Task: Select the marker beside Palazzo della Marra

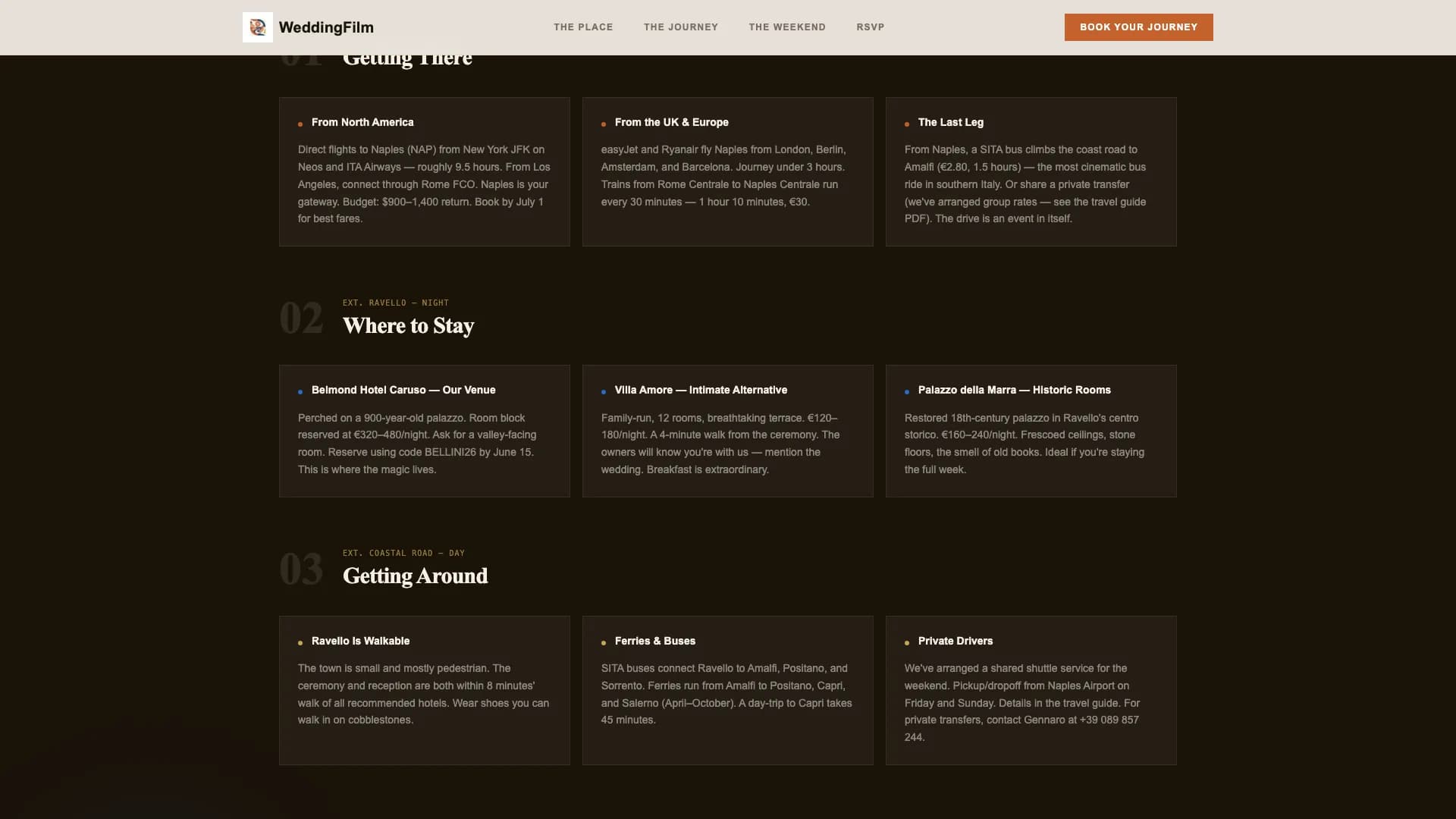Action: pyautogui.click(x=908, y=391)
